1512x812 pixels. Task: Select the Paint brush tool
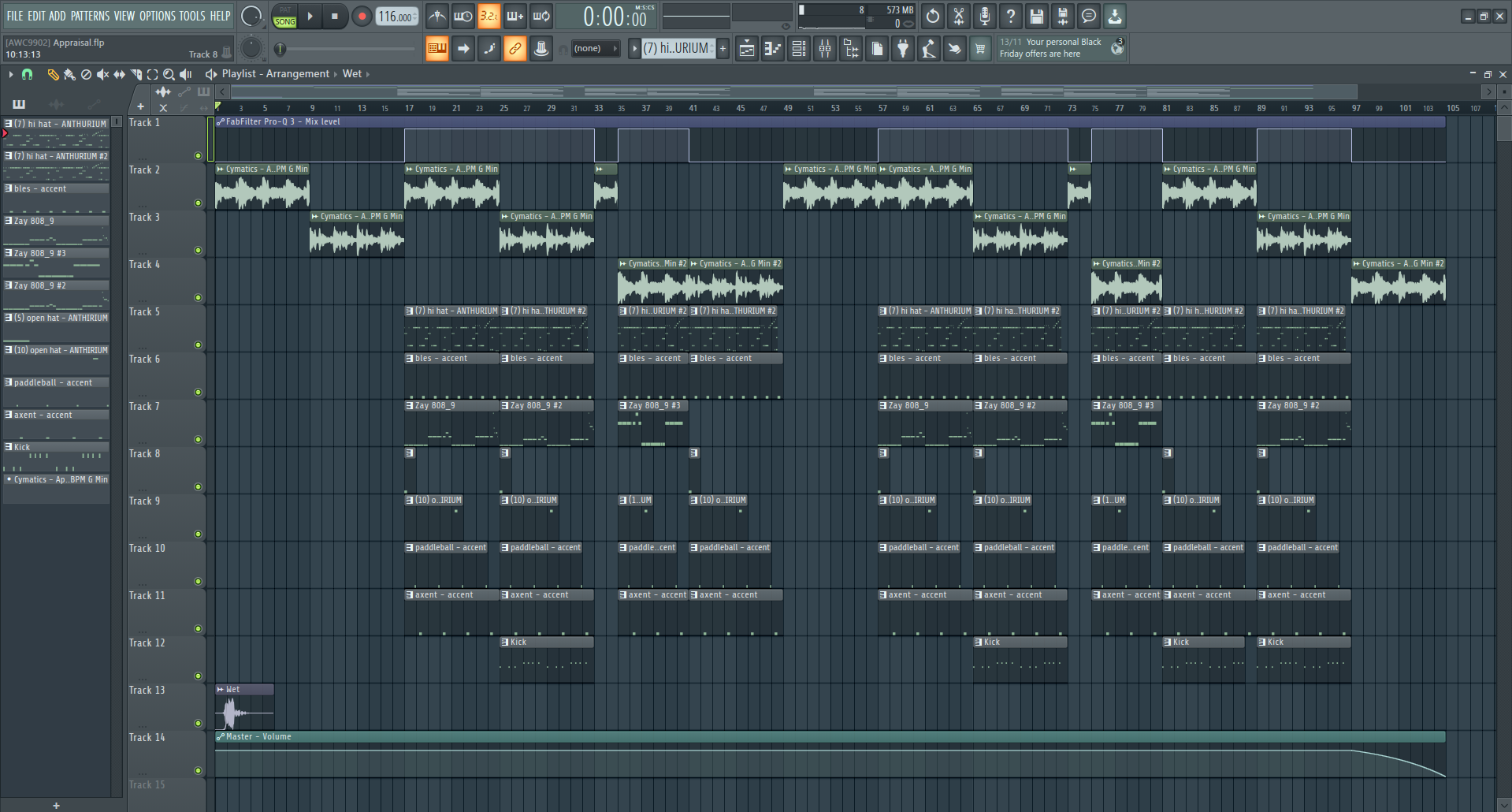(x=69, y=74)
